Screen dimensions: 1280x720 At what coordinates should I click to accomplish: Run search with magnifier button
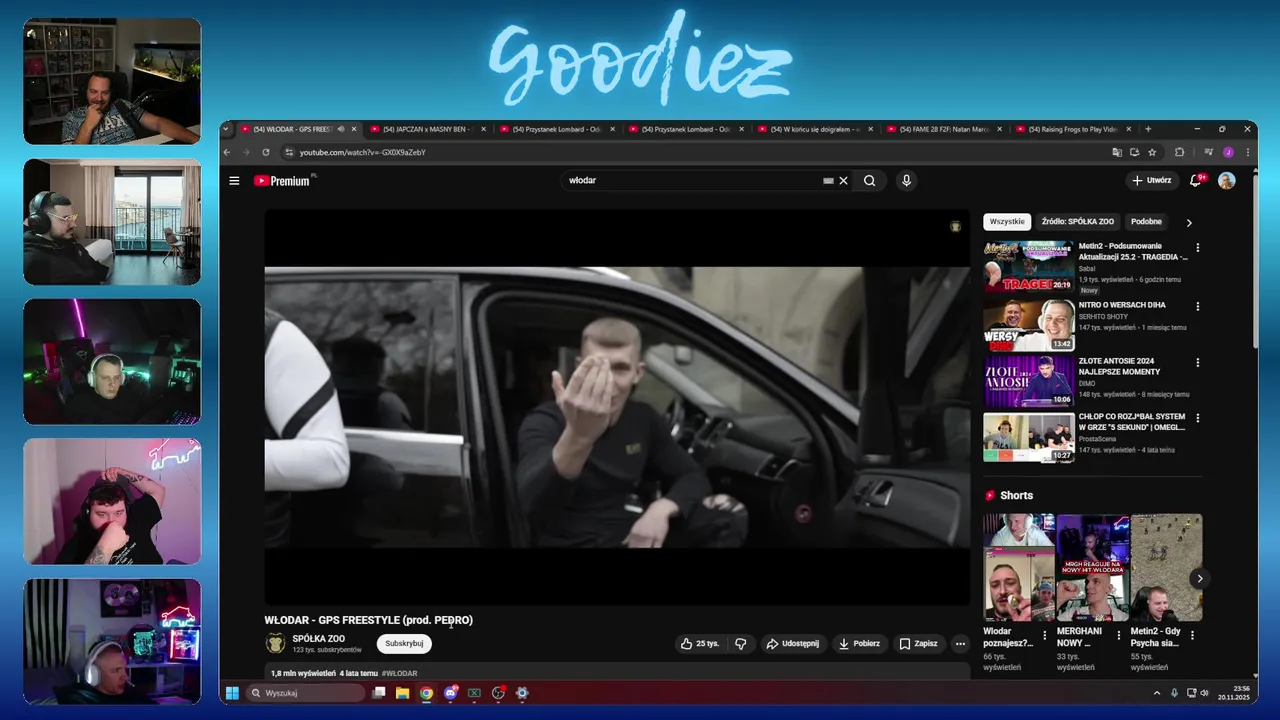pyautogui.click(x=870, y=181)
